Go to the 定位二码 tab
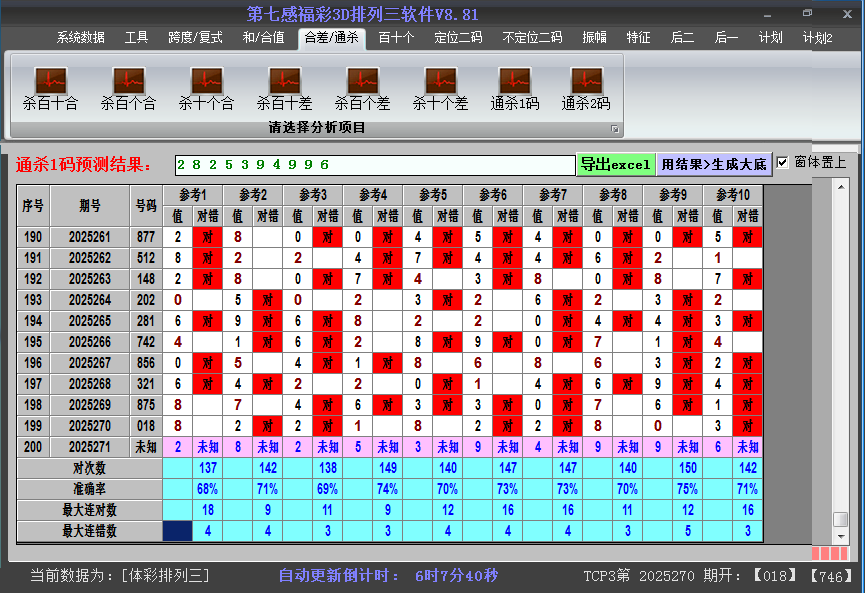Screen dimensions: 865x593 pyautogui.click(x=458, y=38)
